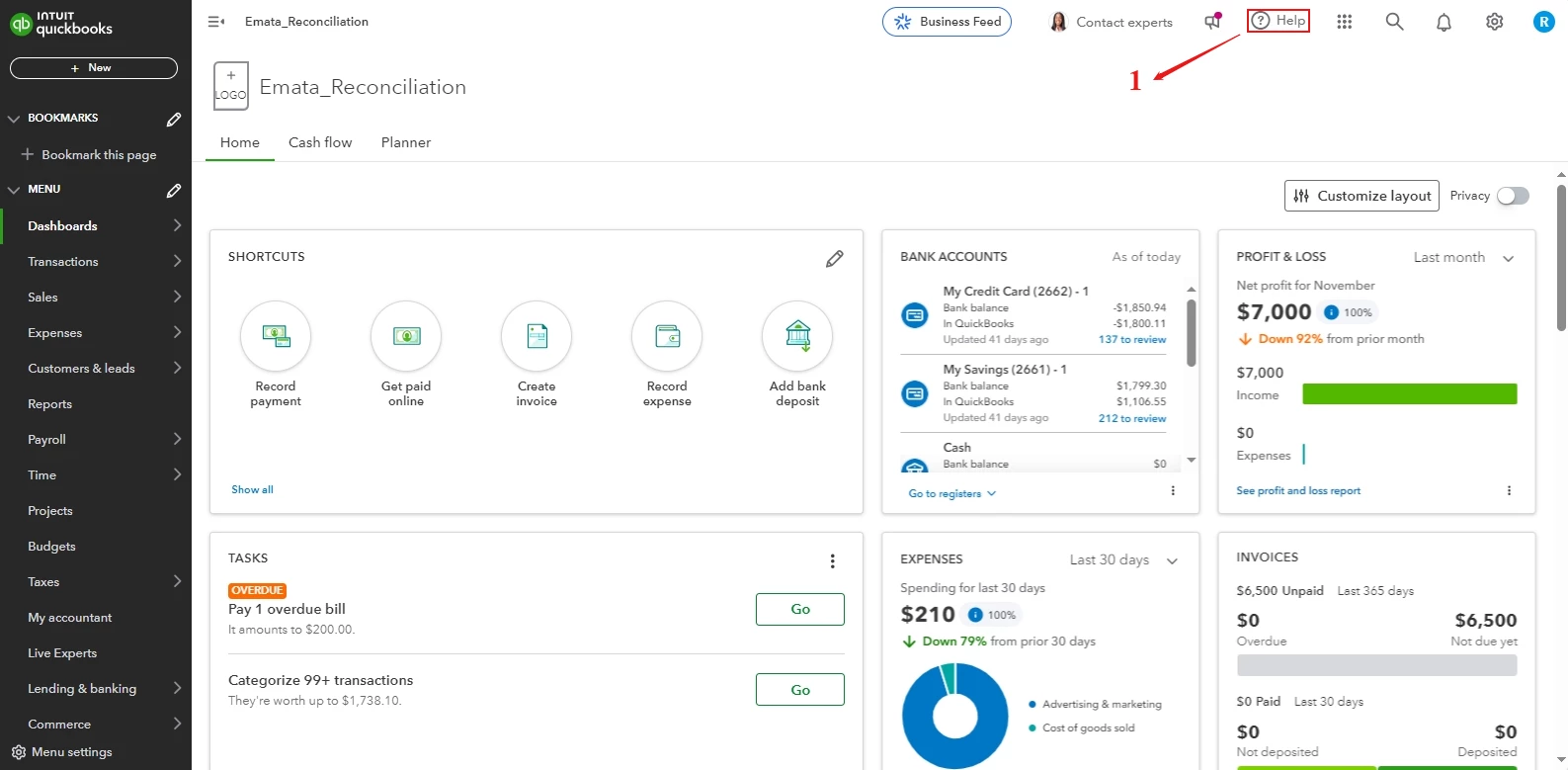The width and height of the screenshot is (1568, 770).
Task: Click the gray unpaid invoices bar
Action: pyautogui.click(x=1376, y=665)
